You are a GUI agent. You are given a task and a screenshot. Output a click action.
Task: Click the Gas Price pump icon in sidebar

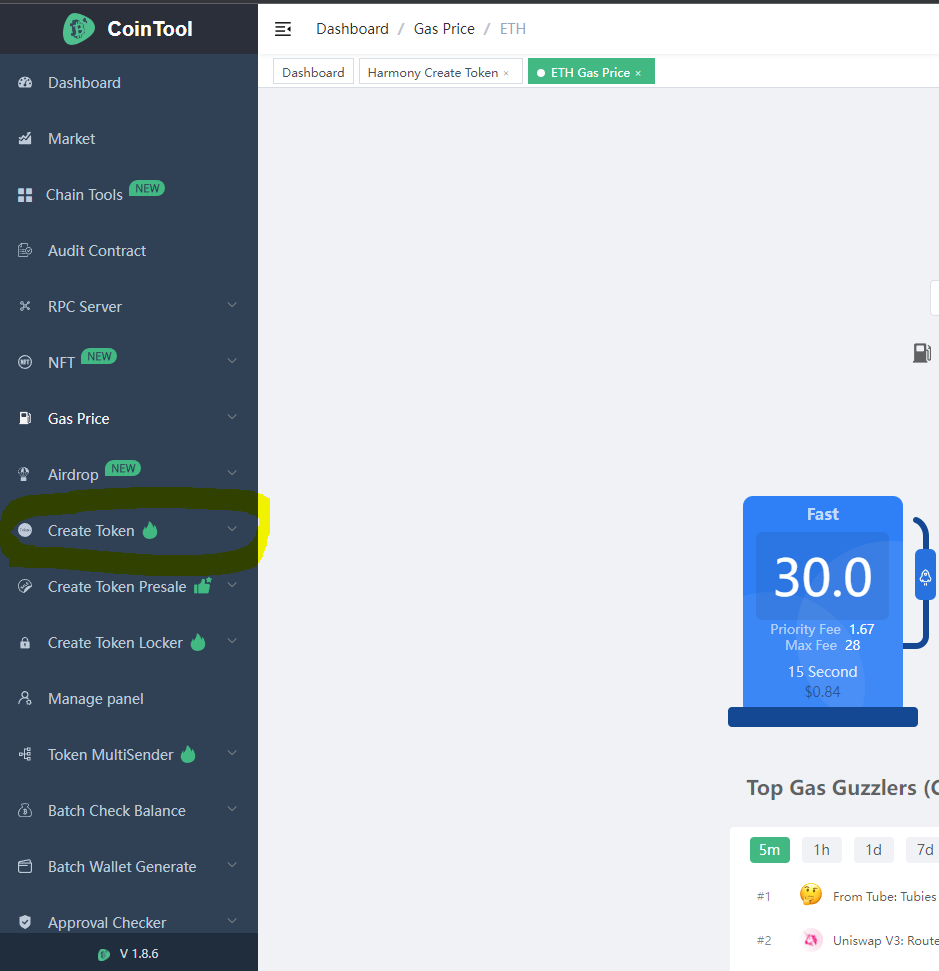point(25,418)
